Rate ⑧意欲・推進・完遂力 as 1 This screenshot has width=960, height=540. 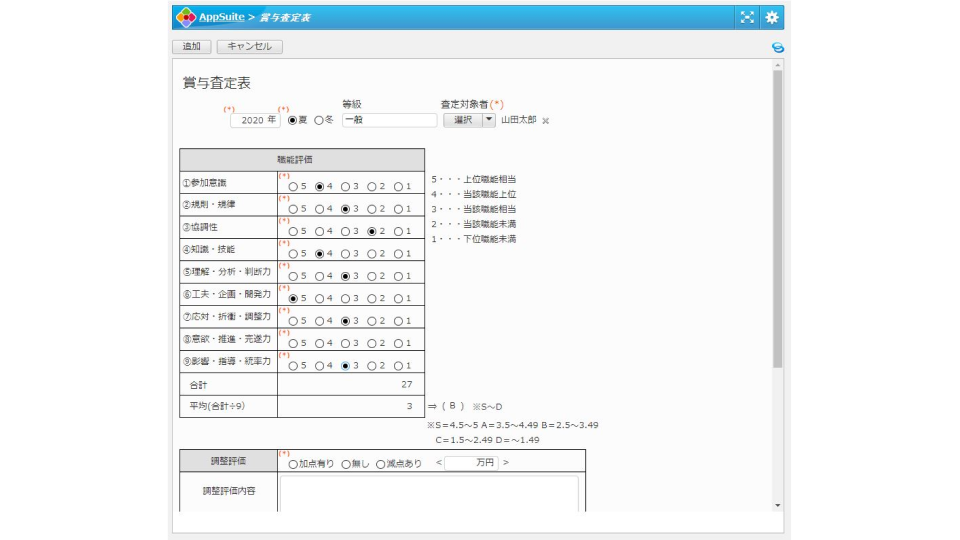(x=399, y=343)
